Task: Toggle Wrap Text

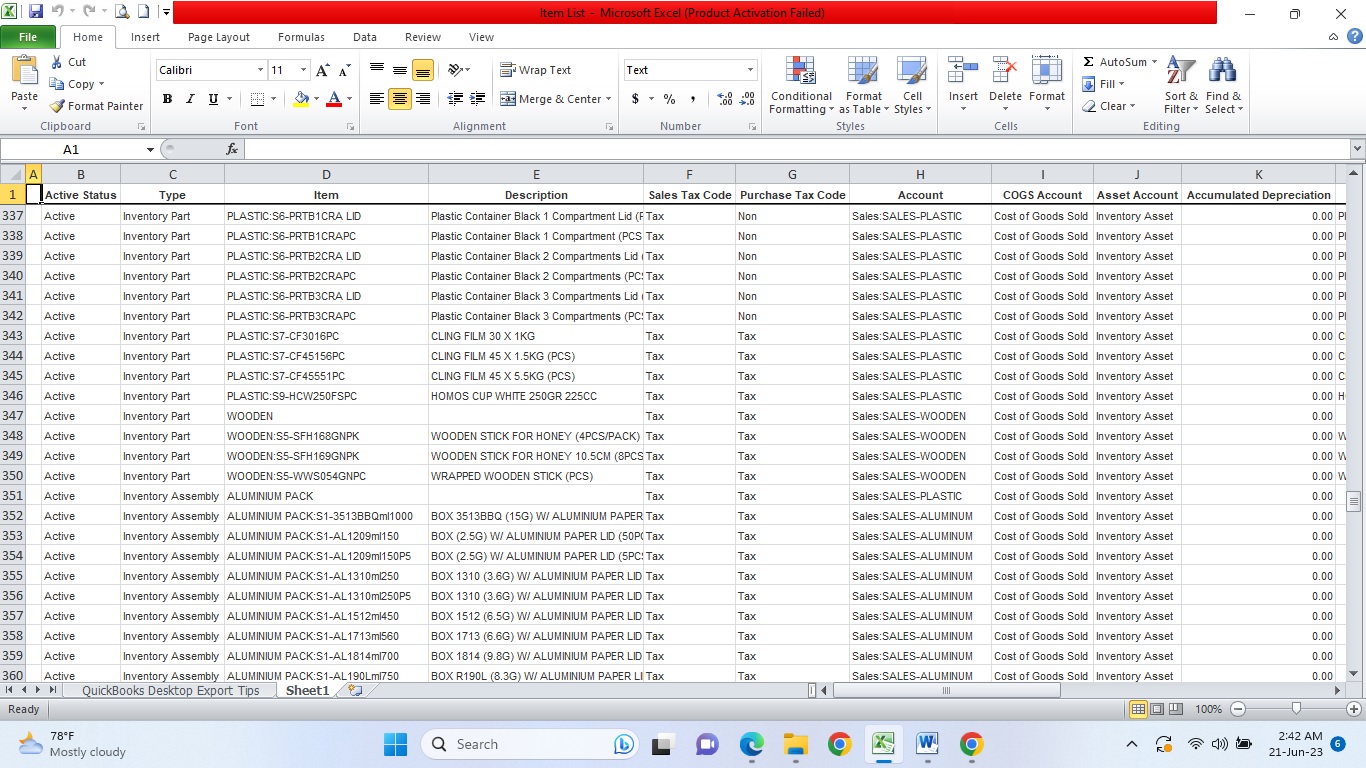Action: pos(536,70)
